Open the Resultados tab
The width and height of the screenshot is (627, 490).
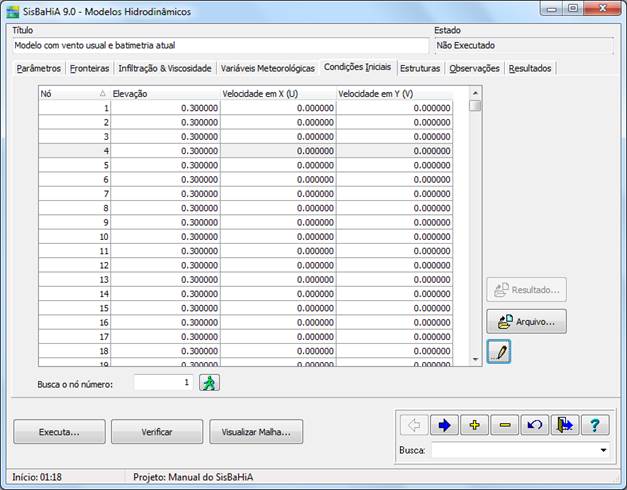tap(530, 68)
